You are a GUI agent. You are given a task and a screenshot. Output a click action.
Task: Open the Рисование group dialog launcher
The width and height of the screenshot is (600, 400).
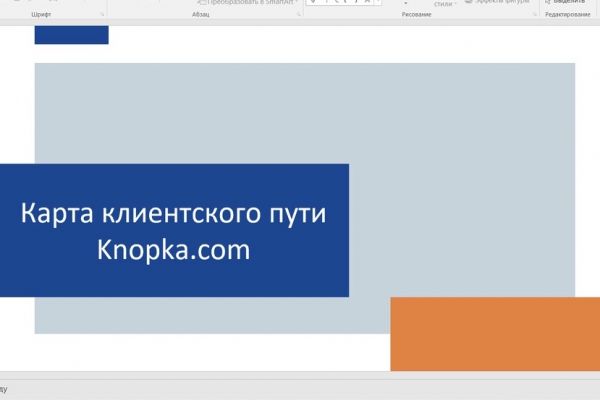(535, 15)
